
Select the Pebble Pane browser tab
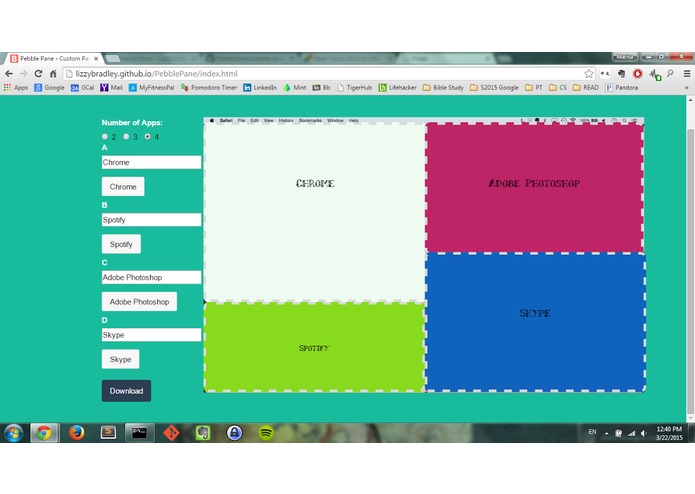click(52, 58)
